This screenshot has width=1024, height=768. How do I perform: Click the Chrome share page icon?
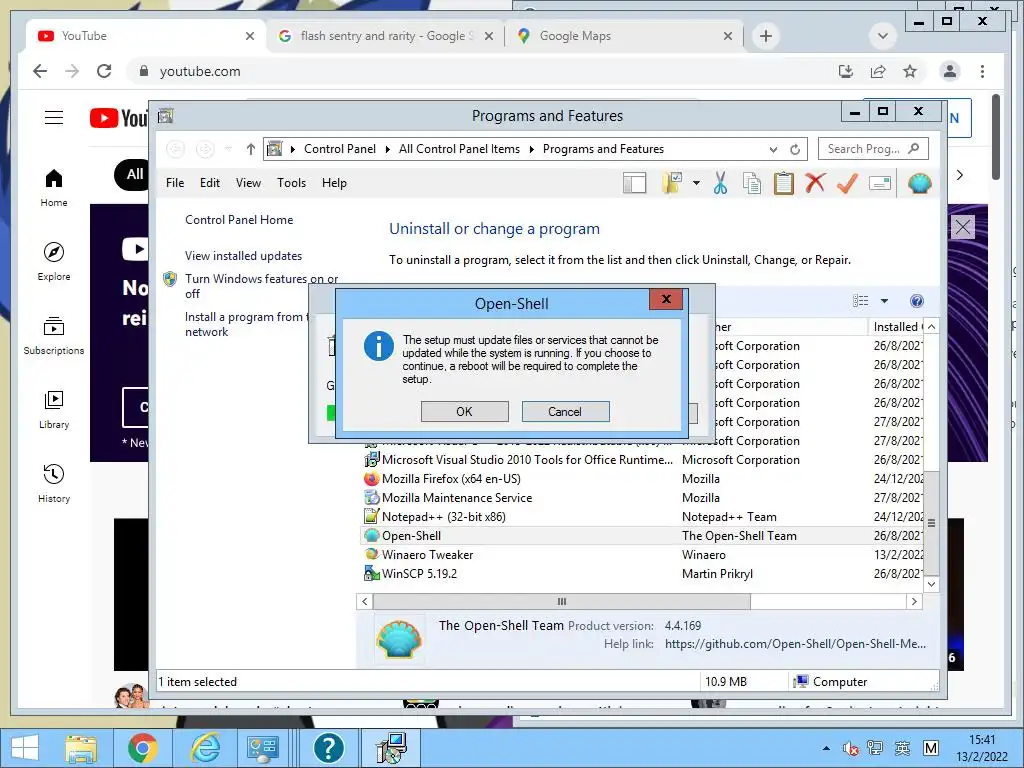tap(878, 71)
